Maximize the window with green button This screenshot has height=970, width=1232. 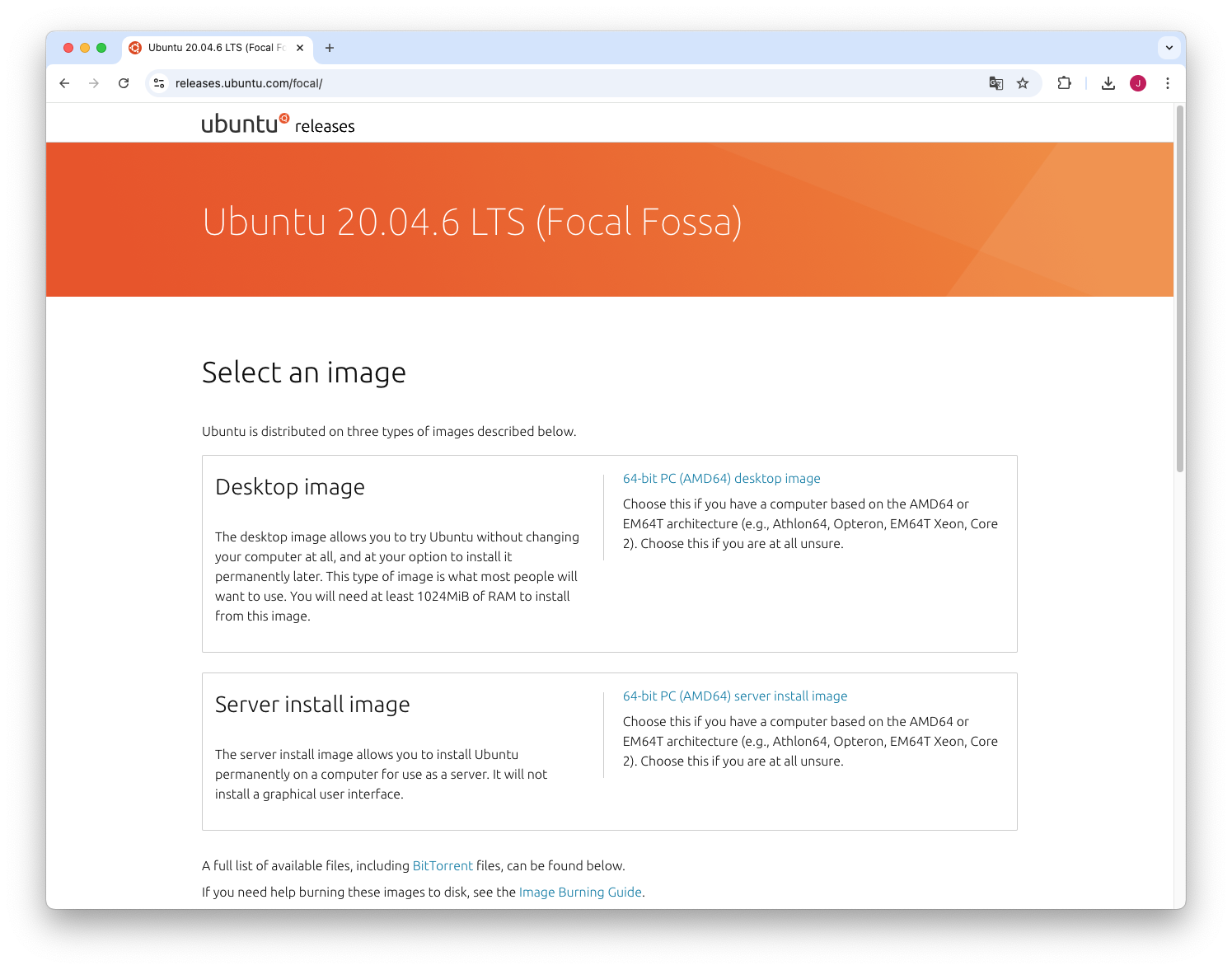[x=101, y=48]
